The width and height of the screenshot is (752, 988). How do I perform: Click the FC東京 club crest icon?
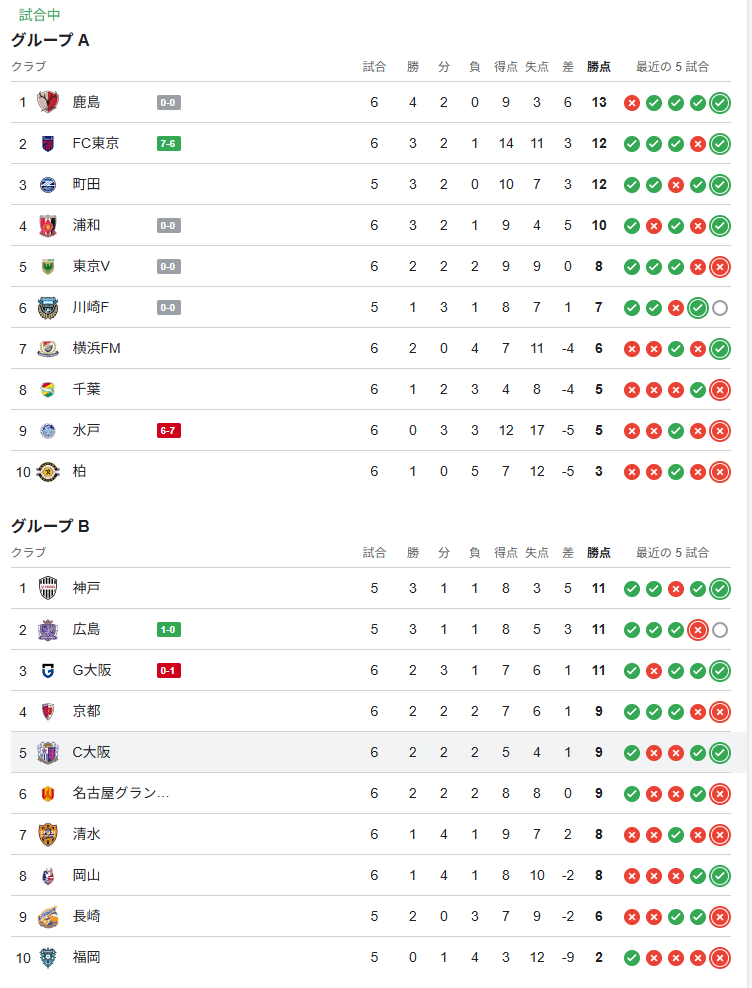pyautogui.click(x=48, y=143)
